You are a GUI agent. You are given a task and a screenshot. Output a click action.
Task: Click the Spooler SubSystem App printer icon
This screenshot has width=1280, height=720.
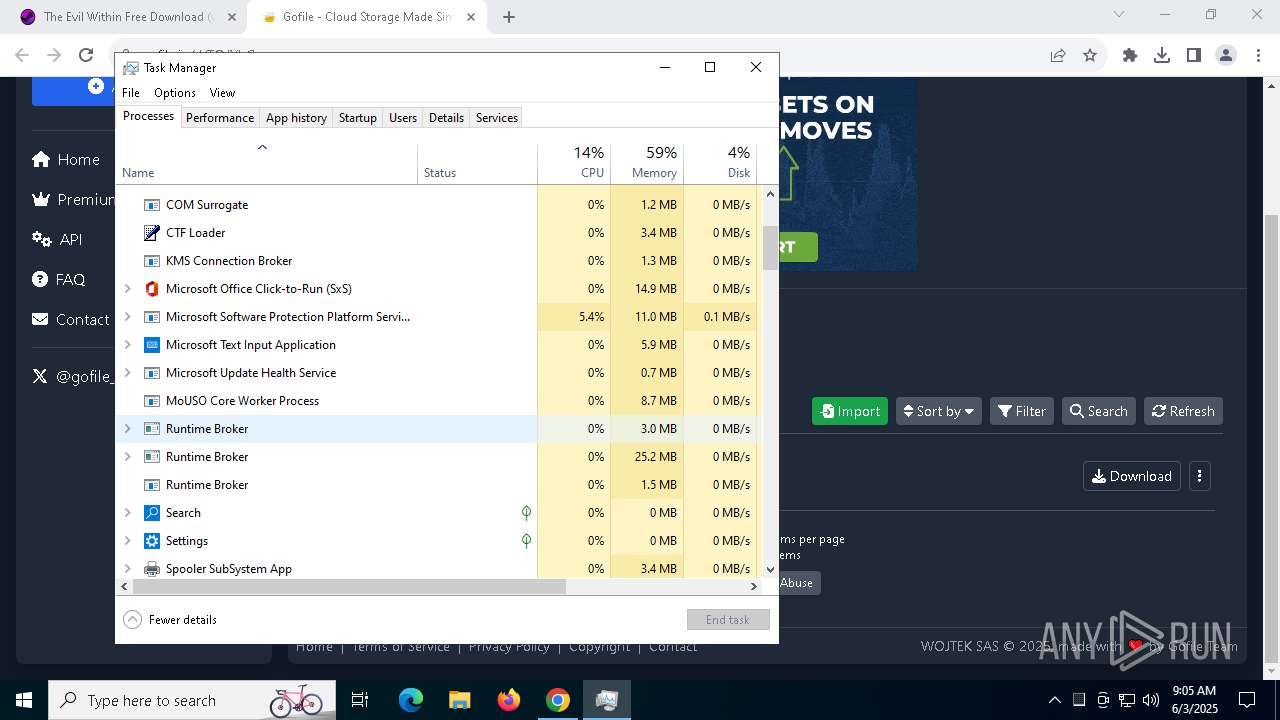coord(152,569)
